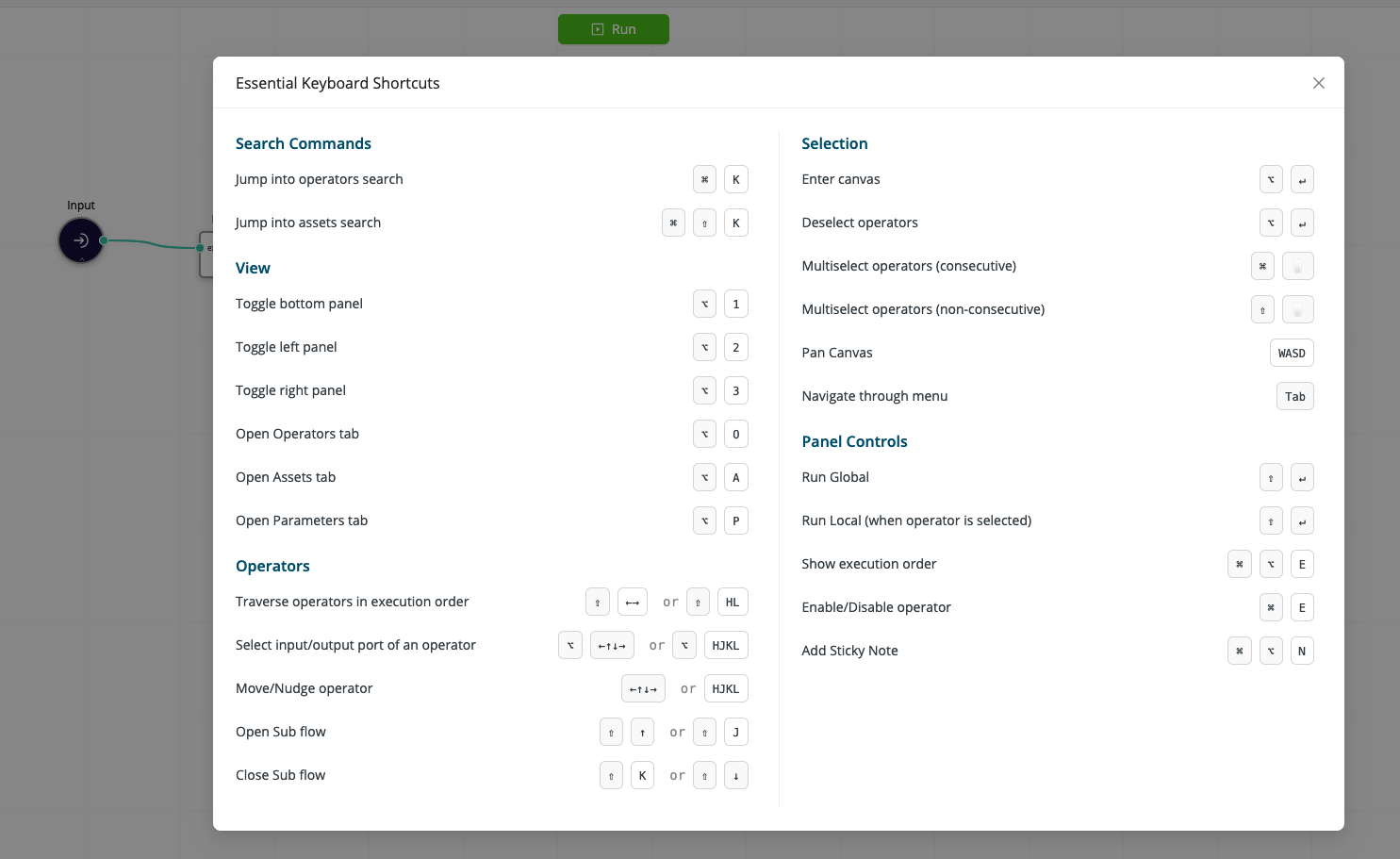Click the Option key badge for Toggle bottom panel

(704, 304)
